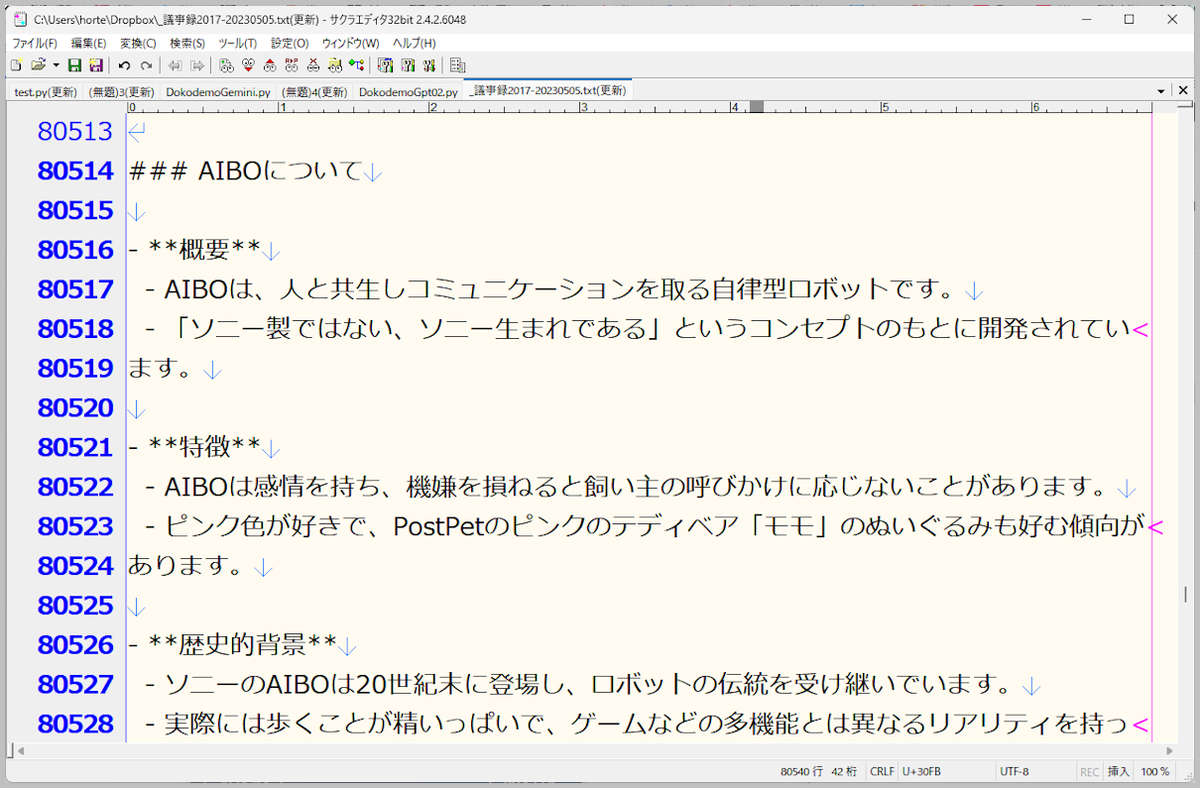Click the line starting ピンク色が好きで
The width and height of the screenshot is (1200, 788).
click(x=645, y=526)
